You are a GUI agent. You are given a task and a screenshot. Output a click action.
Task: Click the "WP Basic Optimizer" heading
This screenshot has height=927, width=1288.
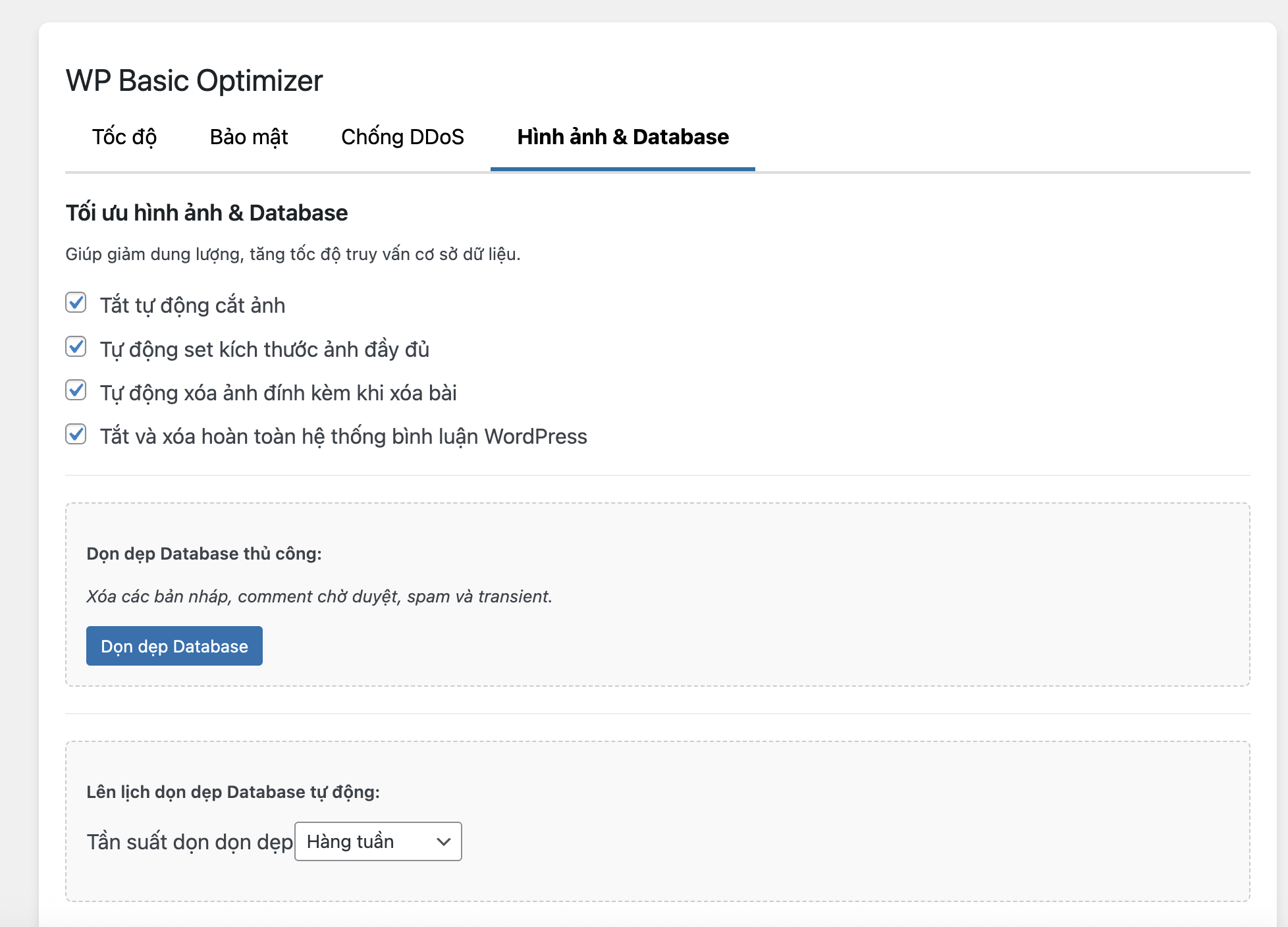[194, 80]
